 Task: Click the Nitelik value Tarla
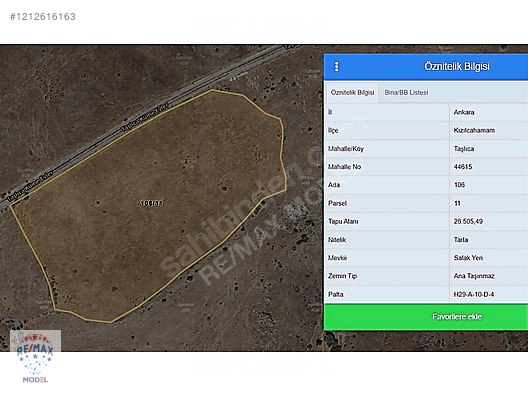click(461, 239)
